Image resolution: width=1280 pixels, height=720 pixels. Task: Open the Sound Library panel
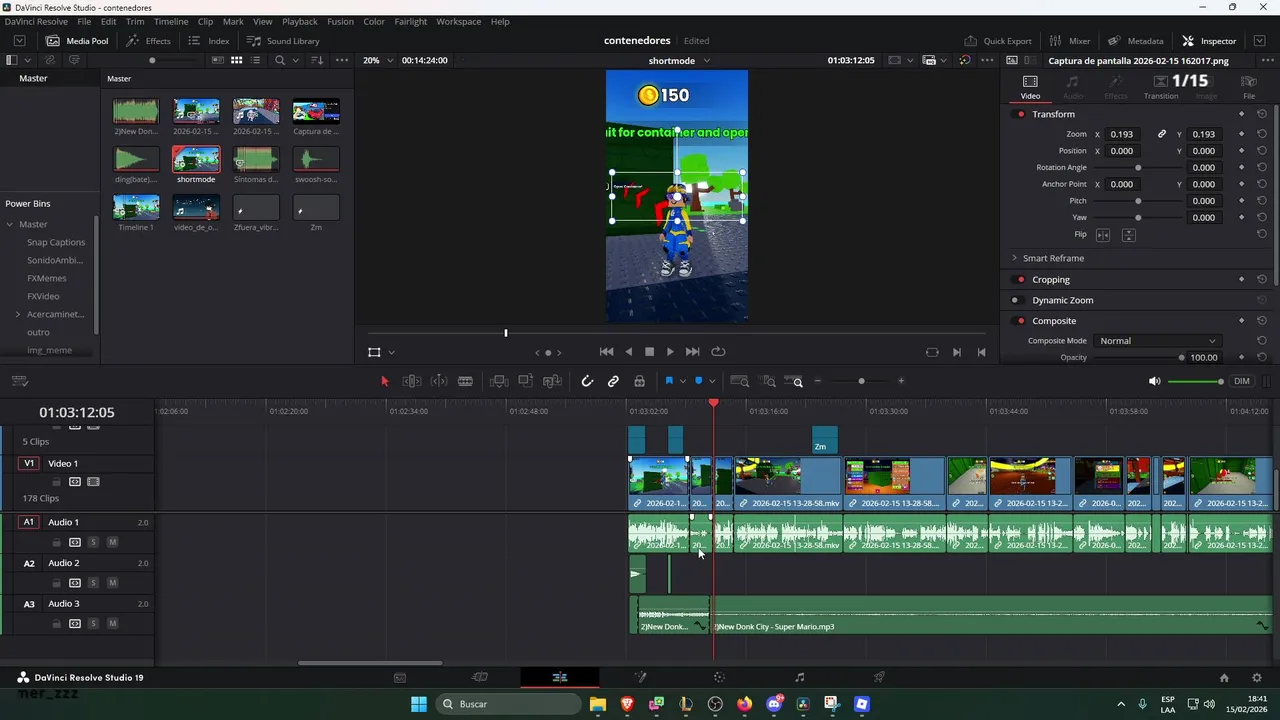tap(283, 41)
